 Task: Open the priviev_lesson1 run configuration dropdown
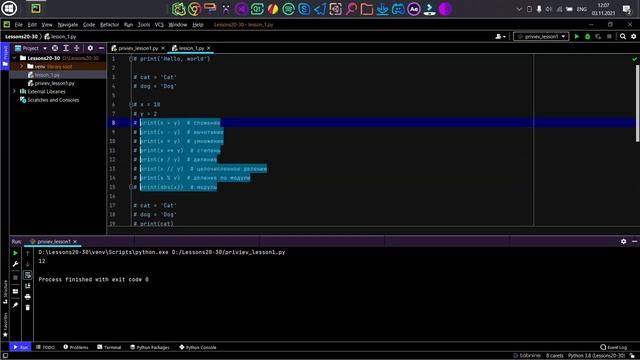click(541, 36)
